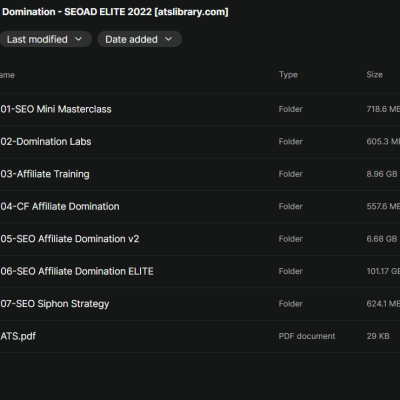Open the 02-Domination Labs folder
The width and height of the screenshot is (400, 400).
46,142
